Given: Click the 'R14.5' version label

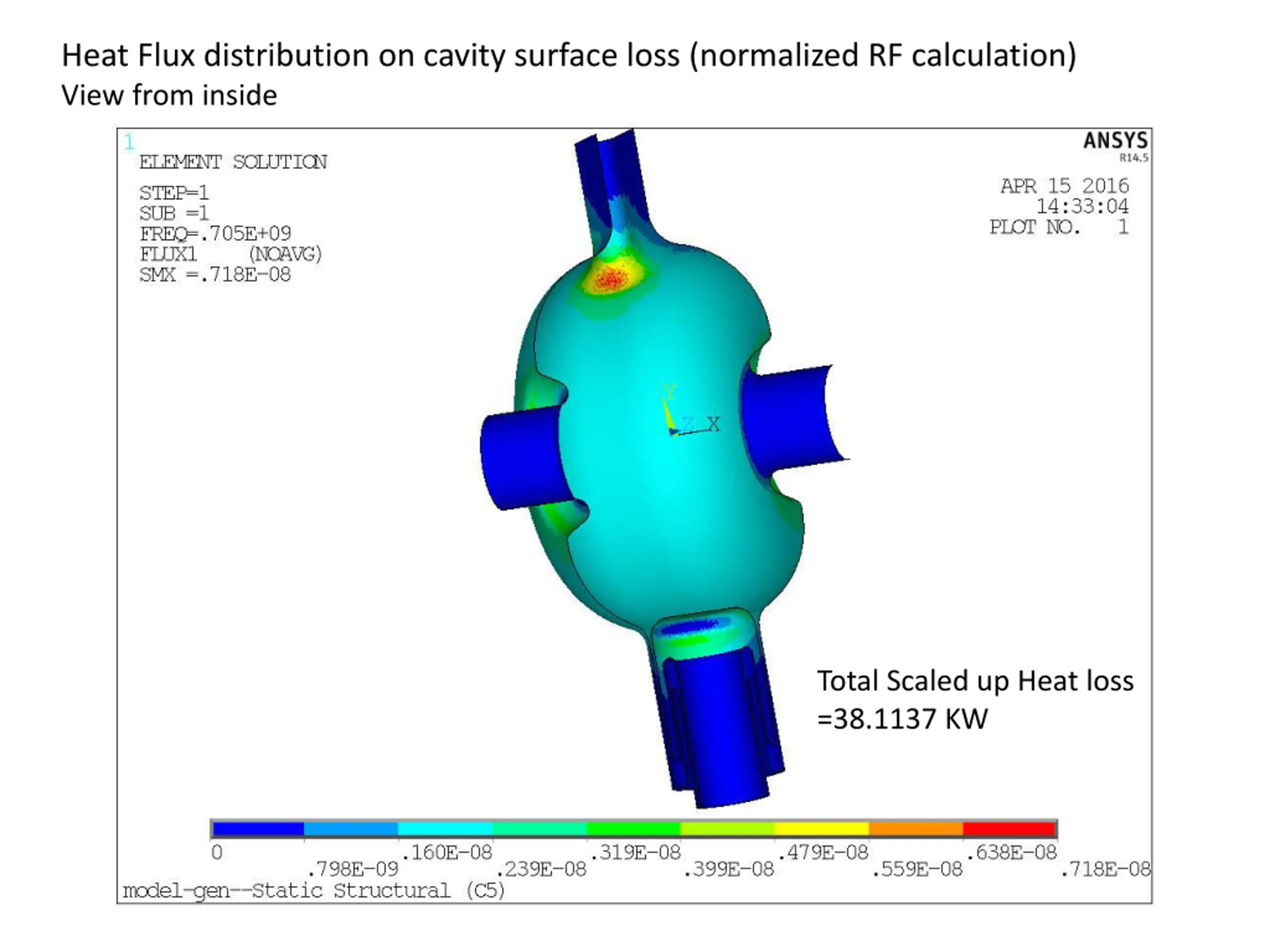Looking at the screenshot, I should point(1134,158).
